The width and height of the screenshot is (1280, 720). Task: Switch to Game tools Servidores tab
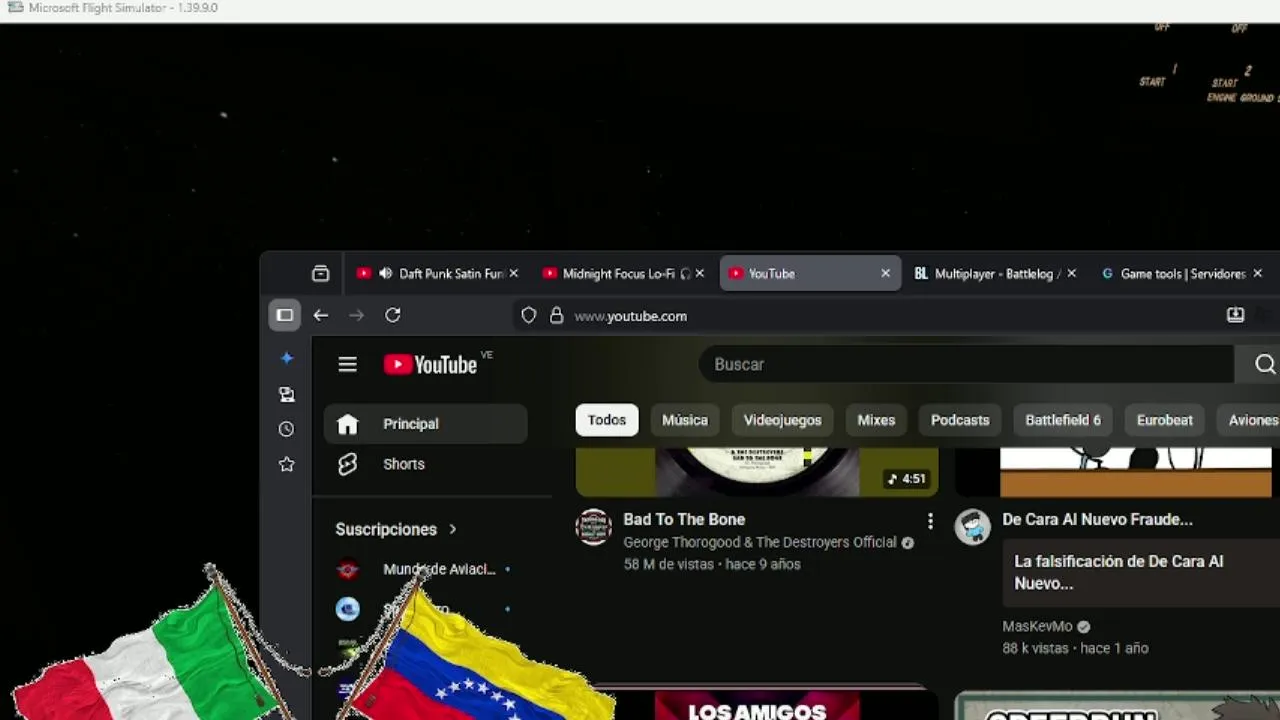(x=1183, y=274)
